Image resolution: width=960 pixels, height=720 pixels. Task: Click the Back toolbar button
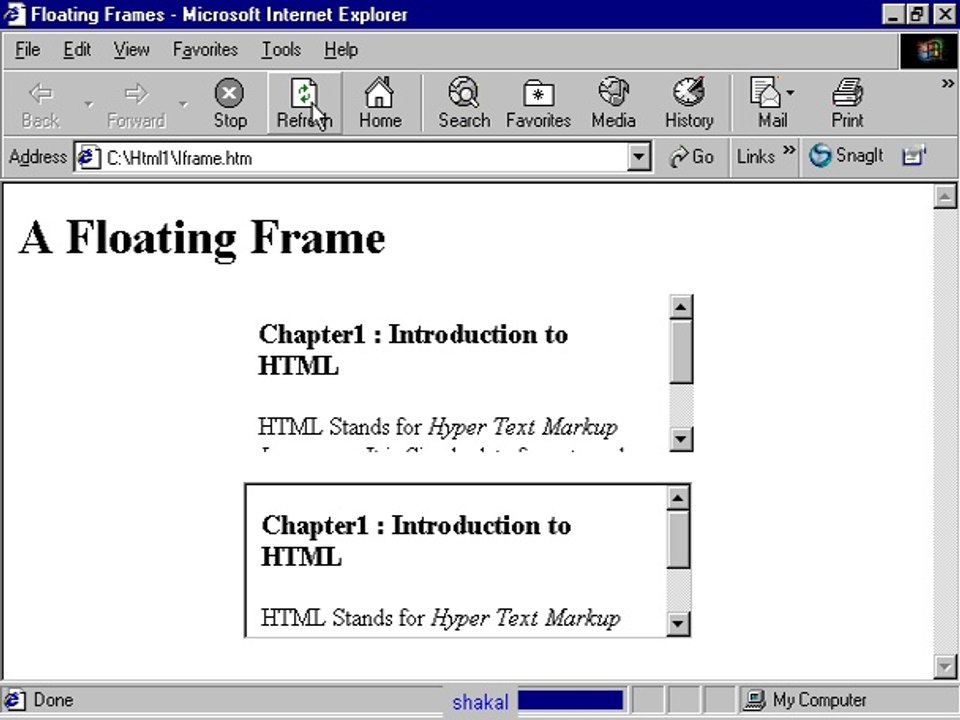coord(40,103)
